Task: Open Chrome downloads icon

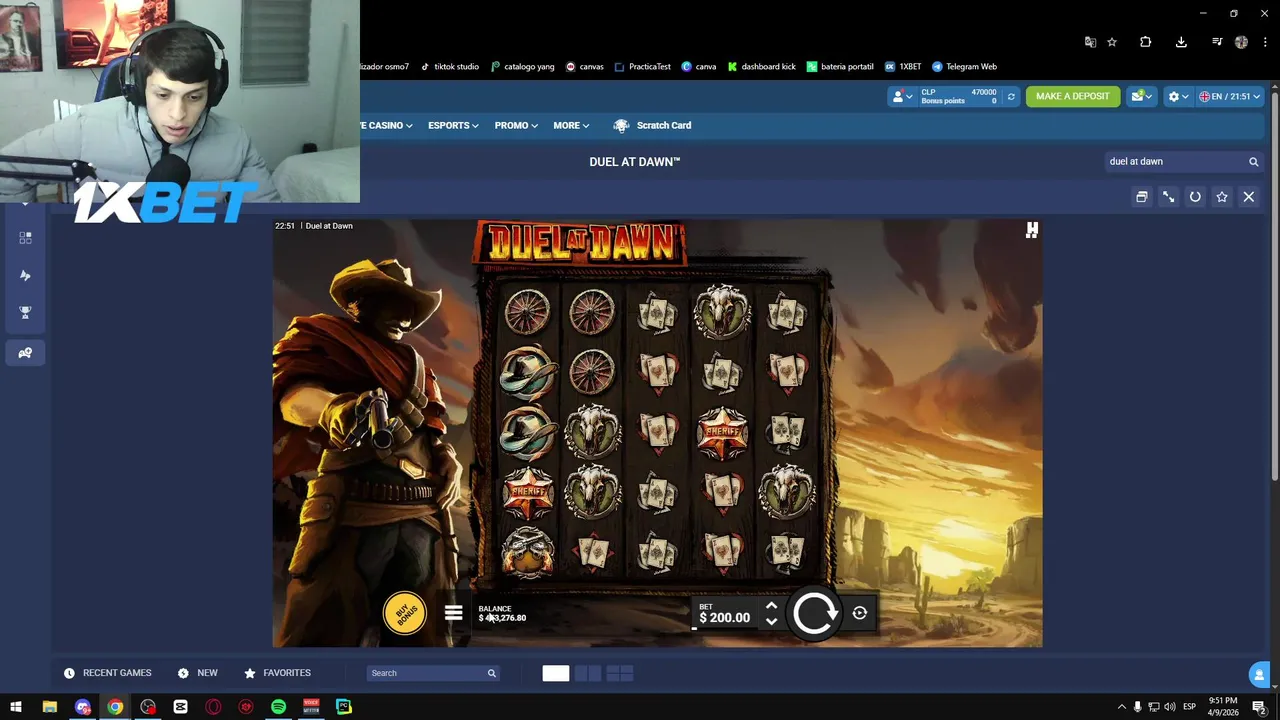Action: click(x=1181, y=42)
